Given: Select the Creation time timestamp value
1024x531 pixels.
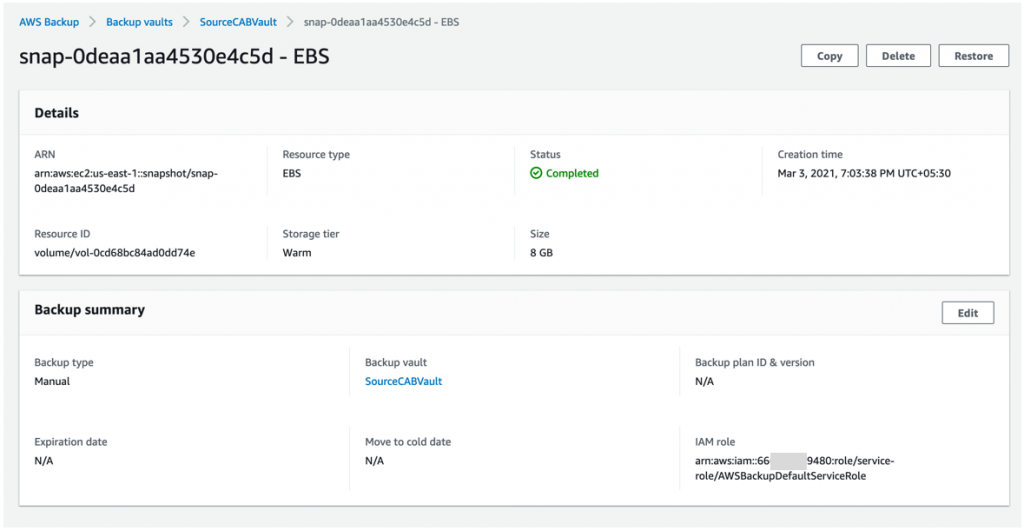Looking at the screenshot, I should pyautogui.click(x=863, y=174).
